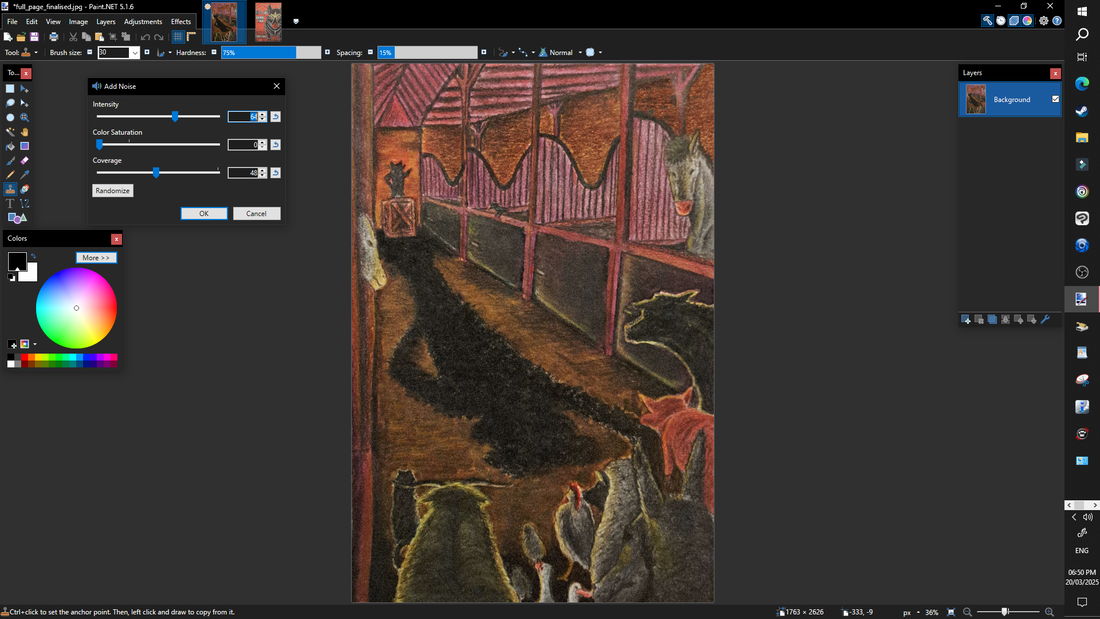Image resolution: width=1100 pixels, height=619 pixels.
Task: Select the Paintbrush tool
Action: [10, 161]
